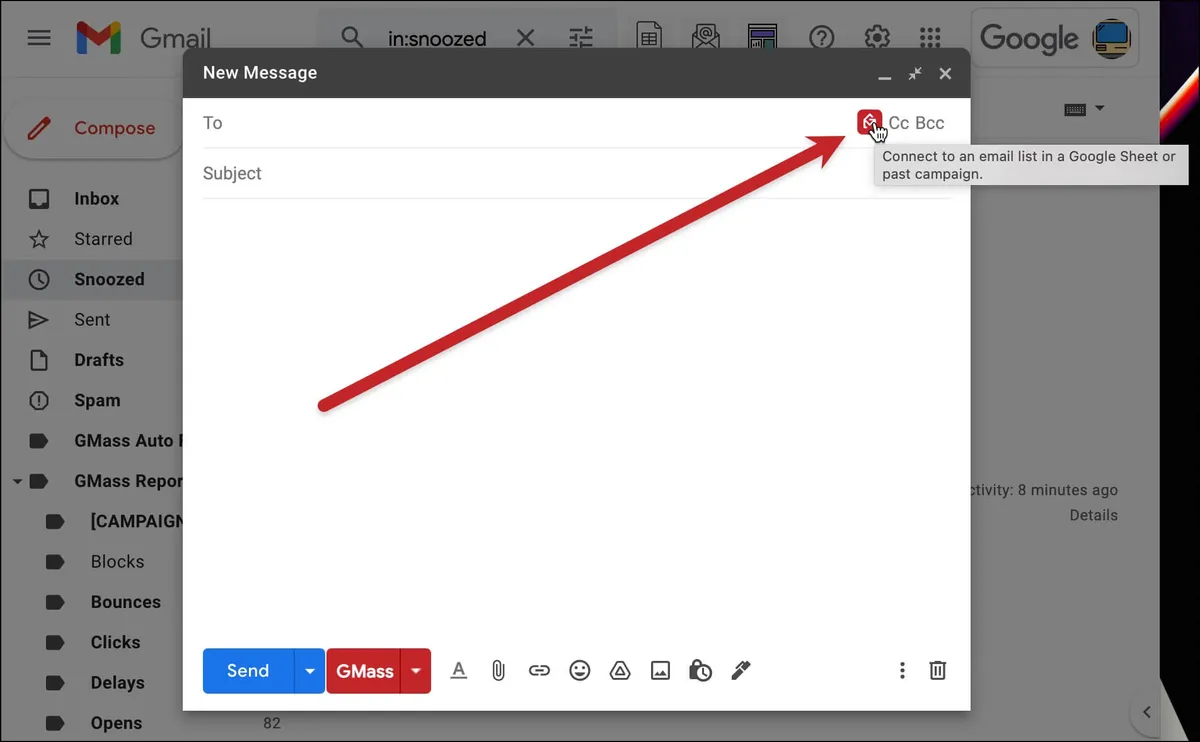The image size is (1200, 742).
Task: Attach files with the paperclip icon
Action: point(498,671)
